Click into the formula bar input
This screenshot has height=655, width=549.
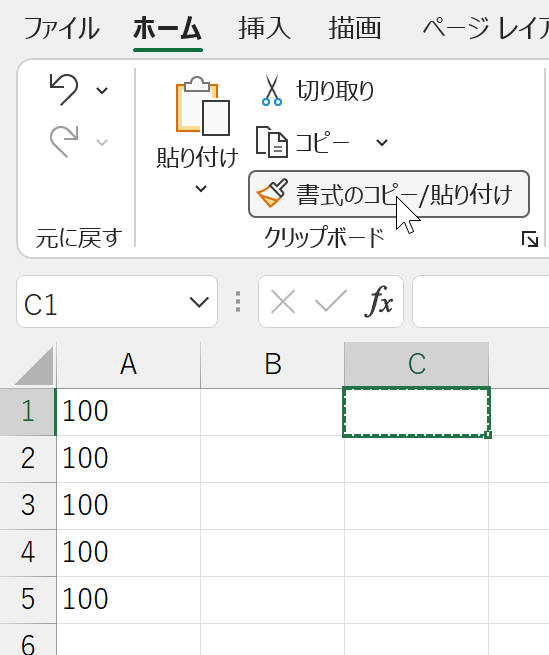pos(480,302)
